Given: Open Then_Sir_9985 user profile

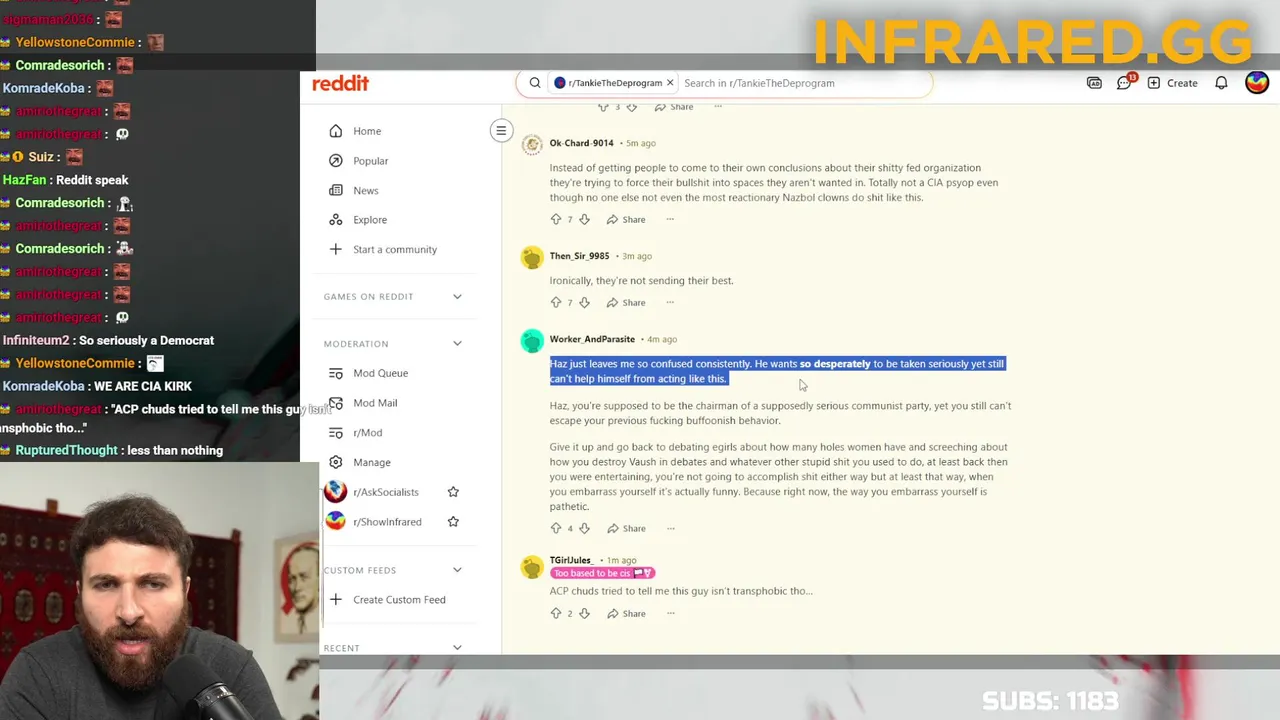Looking at the screenshot, I should 580,256.
